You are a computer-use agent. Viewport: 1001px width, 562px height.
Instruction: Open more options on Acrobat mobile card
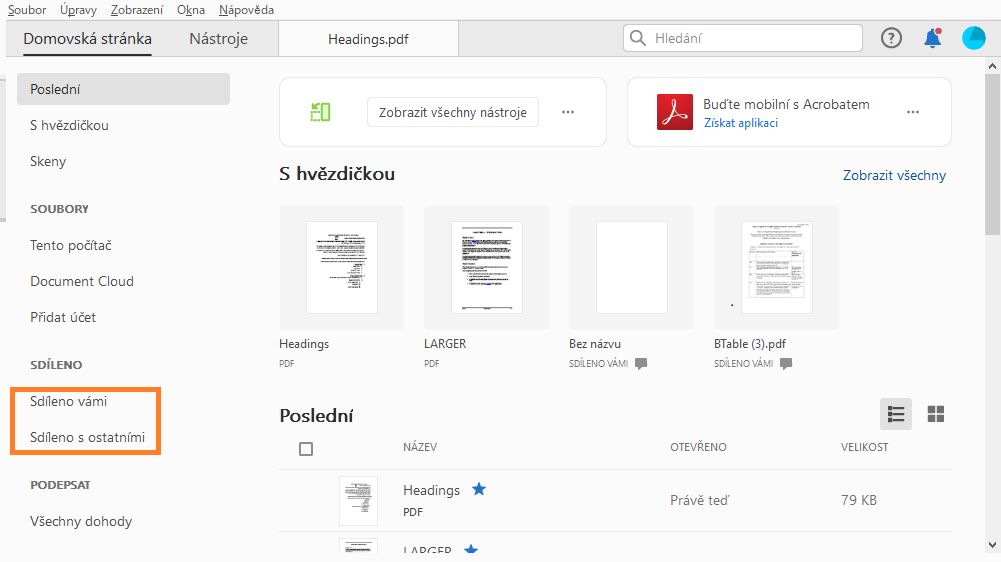tap(913, 112)
